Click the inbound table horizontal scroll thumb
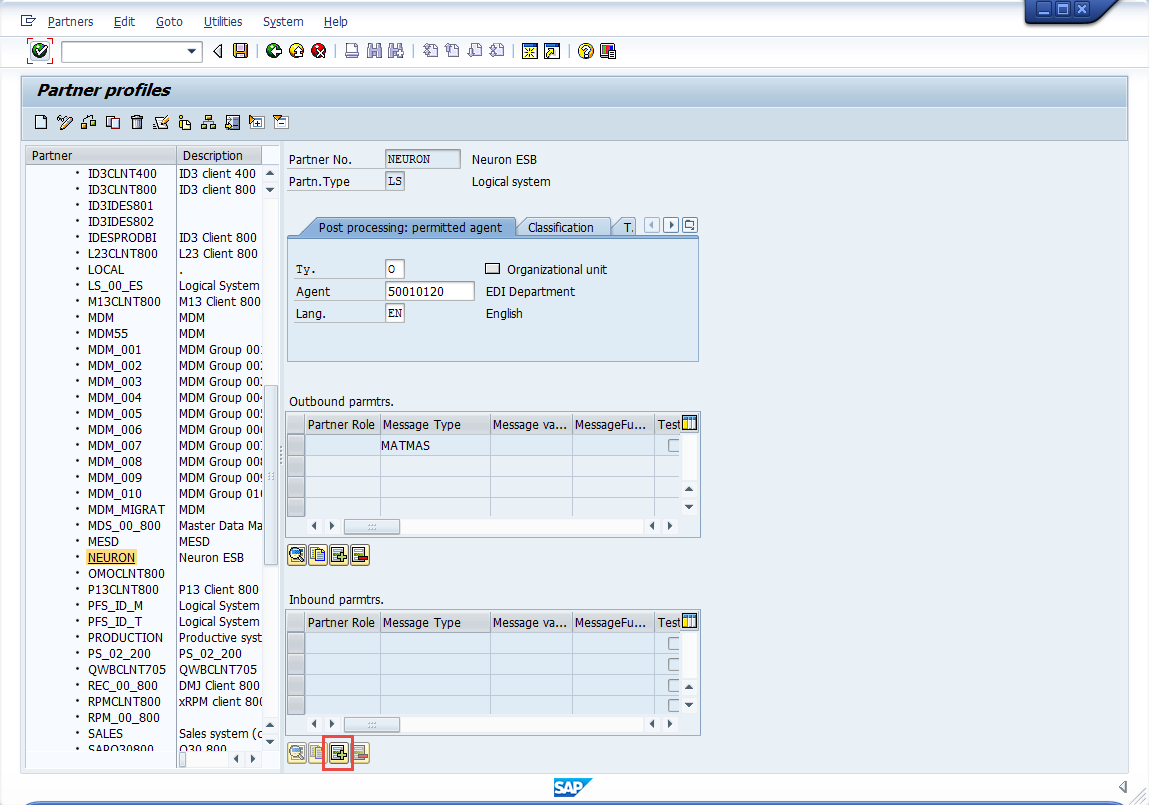This screenshot has height=805, width=1149. coord(372,724)
